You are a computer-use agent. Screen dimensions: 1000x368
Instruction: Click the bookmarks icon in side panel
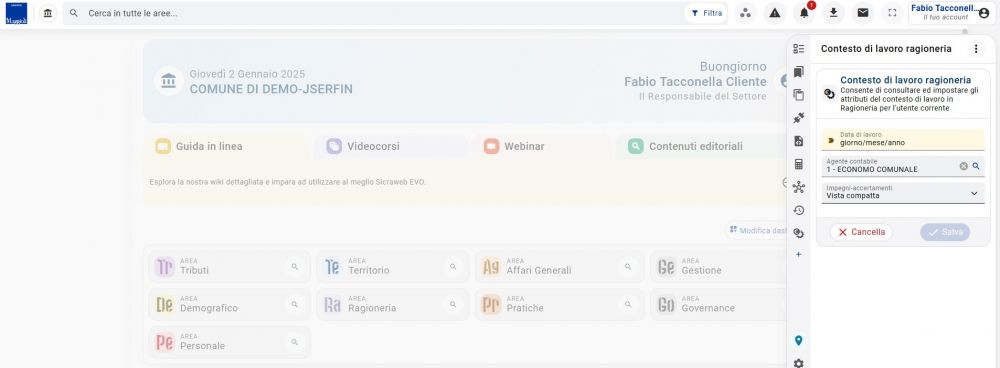click(x=798, y=72)
